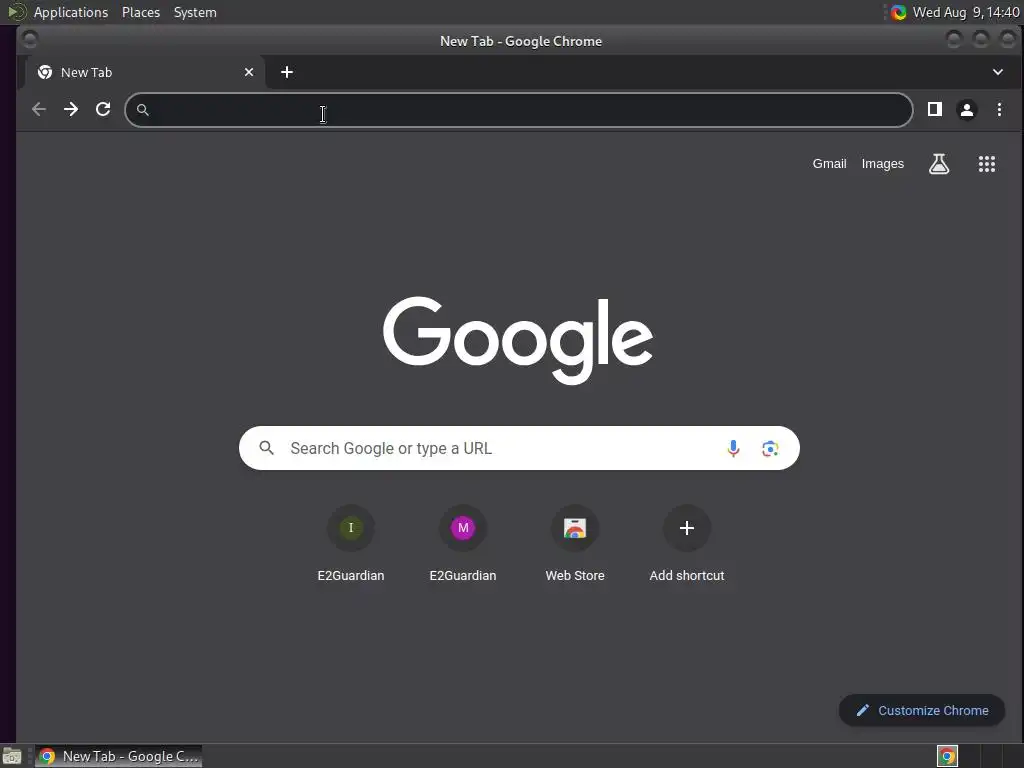Click the colorful tray icon beside clock
This screenshot has height=768, width=1024.
899,12
